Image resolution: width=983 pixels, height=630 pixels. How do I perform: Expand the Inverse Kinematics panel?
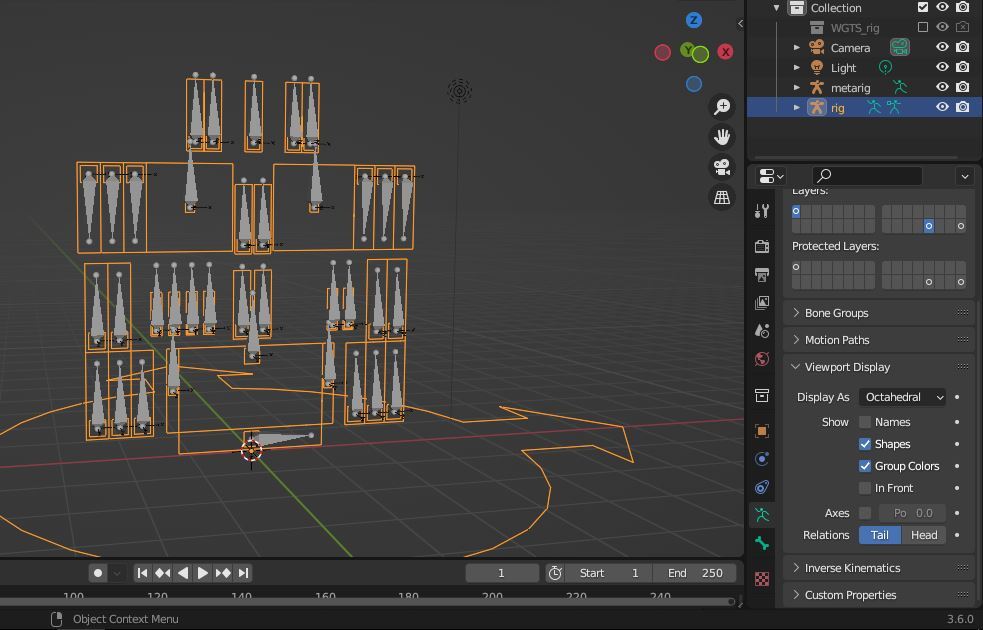click(852, 568)
